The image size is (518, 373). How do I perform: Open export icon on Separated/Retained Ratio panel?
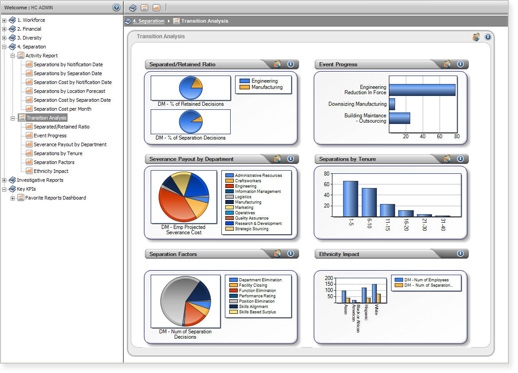click(x=277, y=64)
